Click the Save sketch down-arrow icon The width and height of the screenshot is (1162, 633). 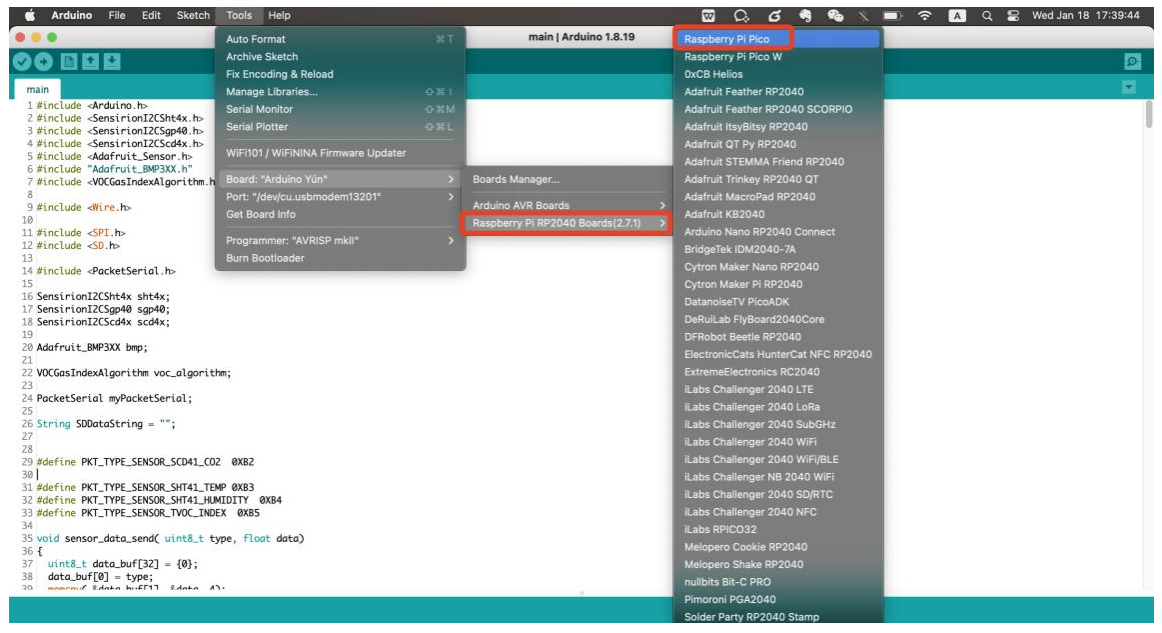(x=112, y=62)
